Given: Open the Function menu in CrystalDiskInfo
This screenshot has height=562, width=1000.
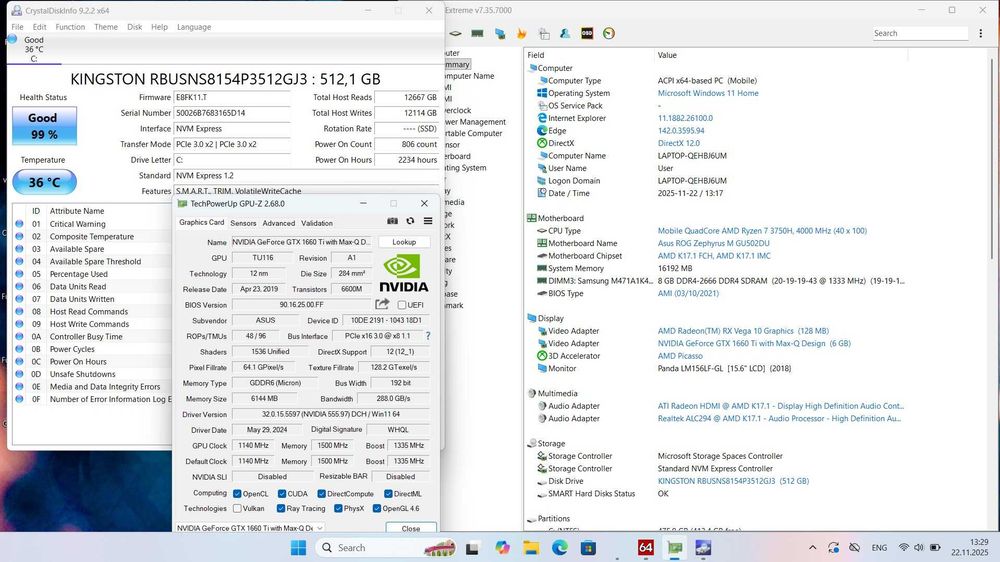Looking at the screenshot, I should tap(70, 27).
